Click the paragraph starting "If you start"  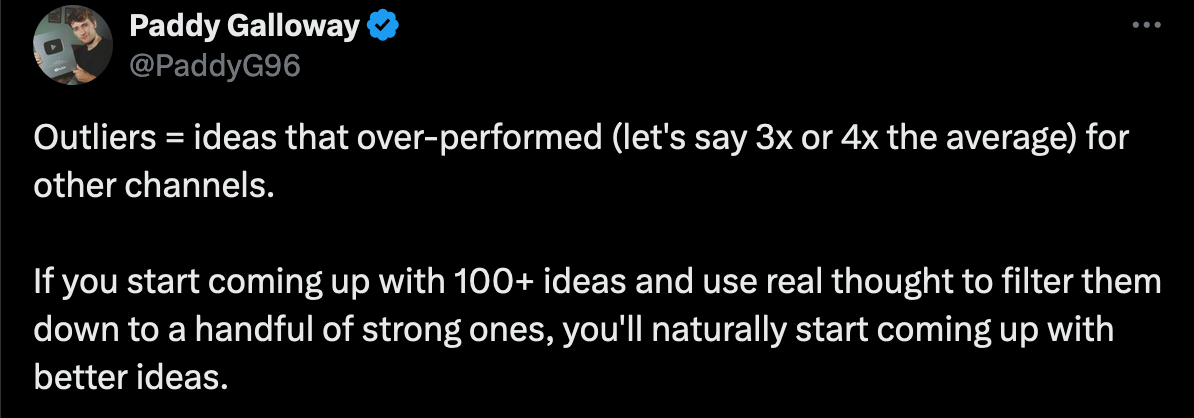597,330
